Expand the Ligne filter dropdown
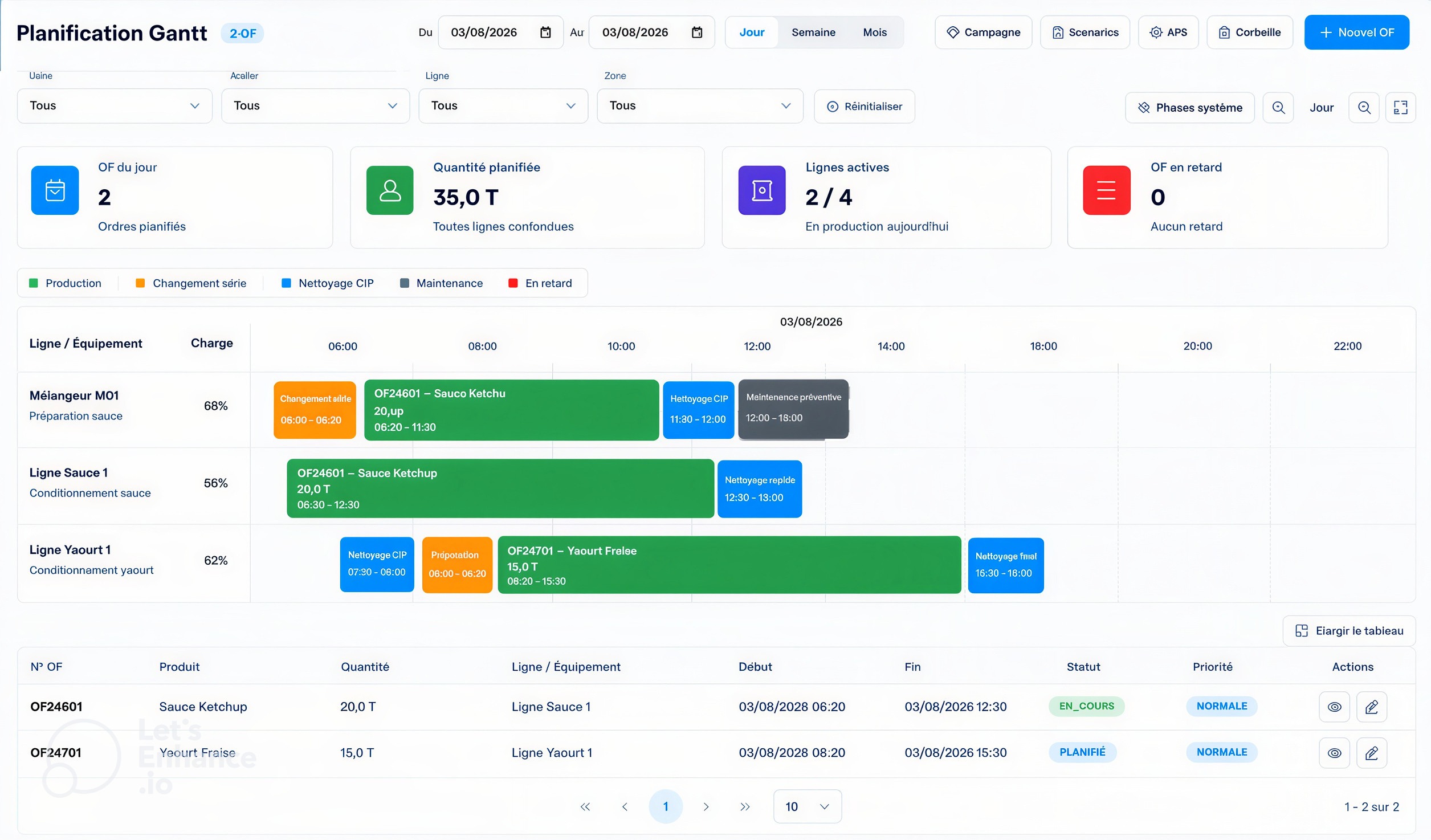Viewport: 1431px width, 840px height. click(503, 106)
